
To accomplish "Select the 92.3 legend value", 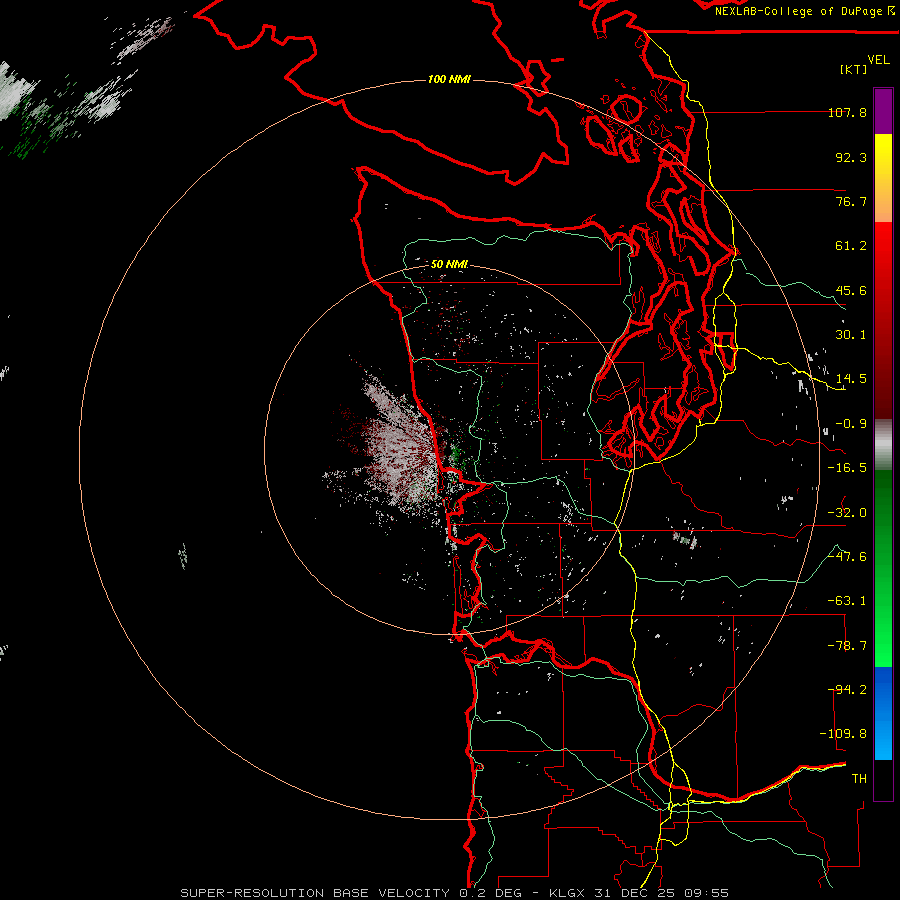I will tap(851, 157).
